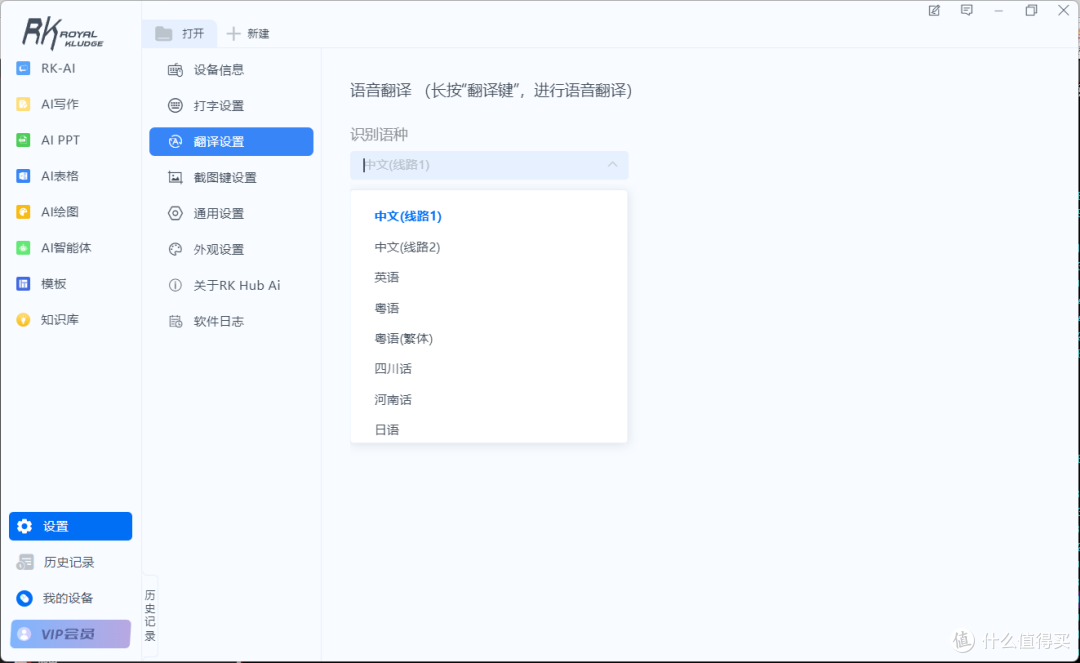
Task: Click the folder icon beside 打开
Action: [x=164, y=33]
